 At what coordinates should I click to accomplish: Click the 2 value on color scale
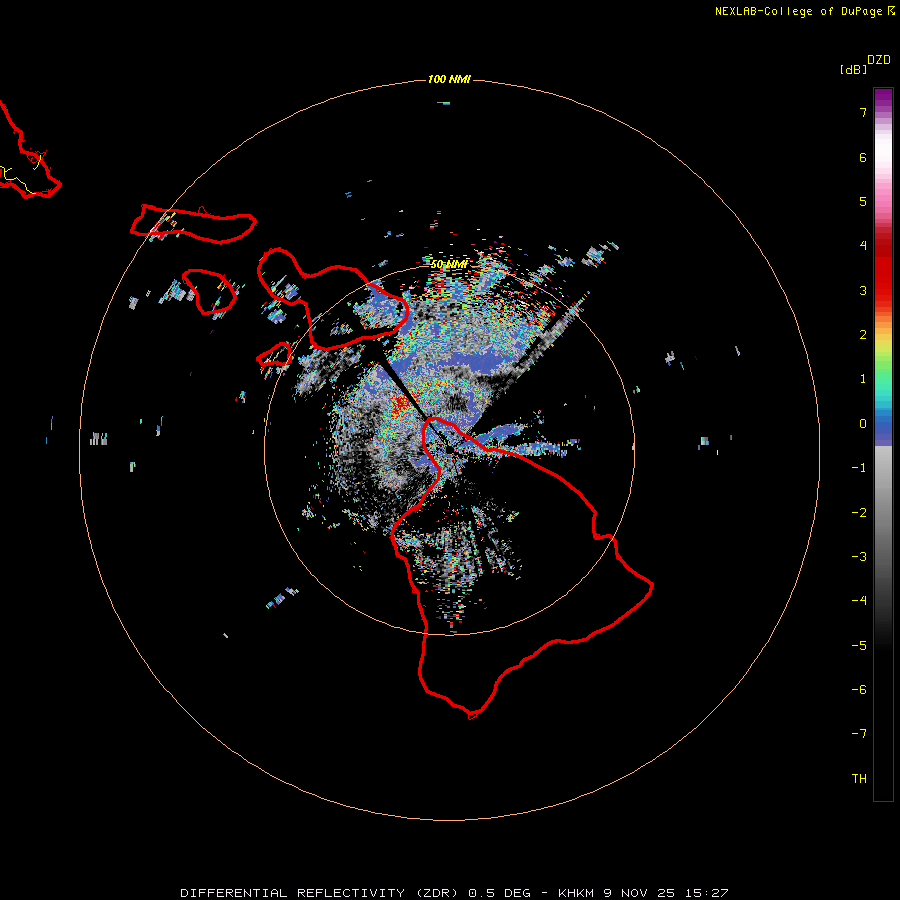(863, 335)
